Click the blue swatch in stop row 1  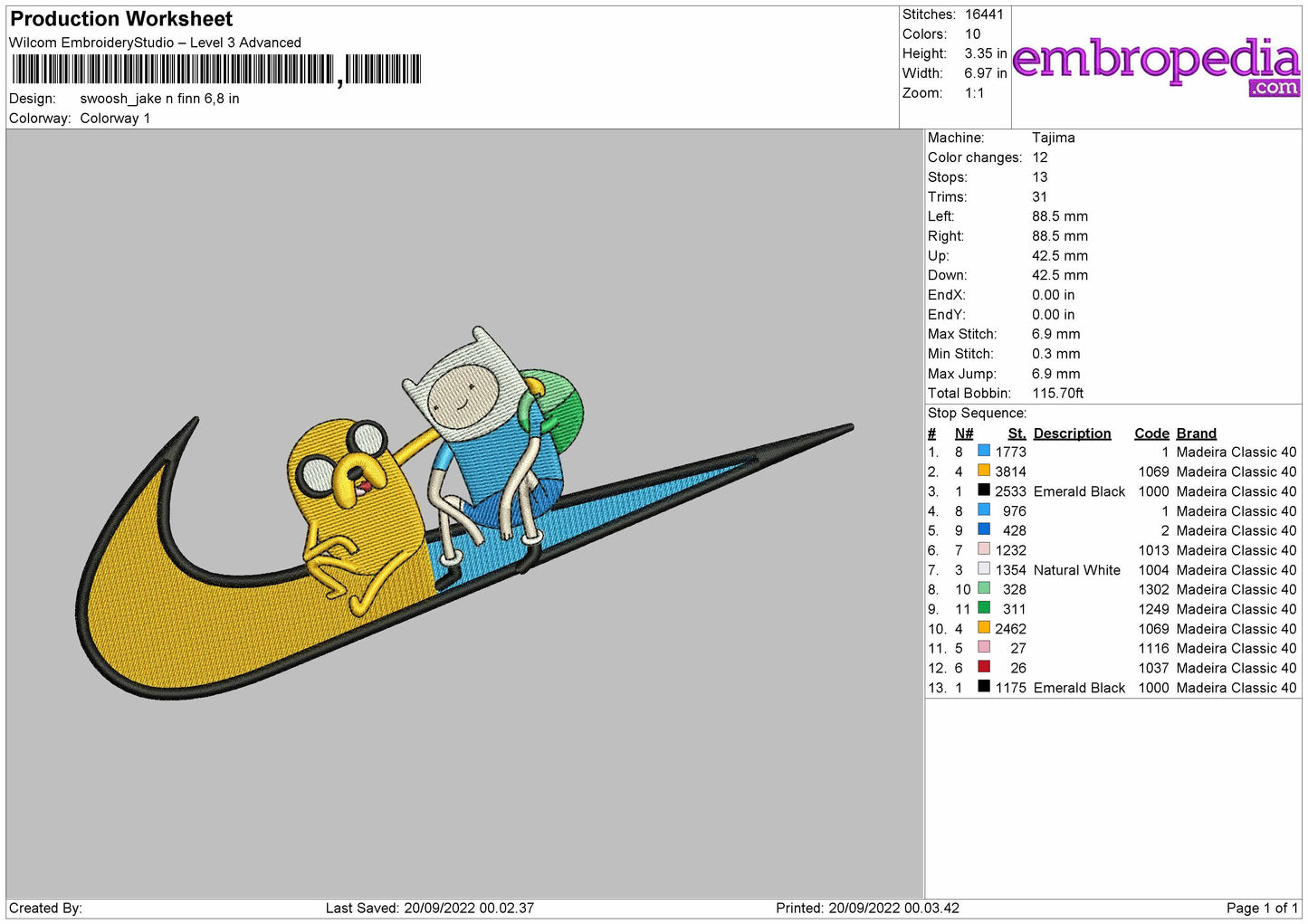coord(984,451)
